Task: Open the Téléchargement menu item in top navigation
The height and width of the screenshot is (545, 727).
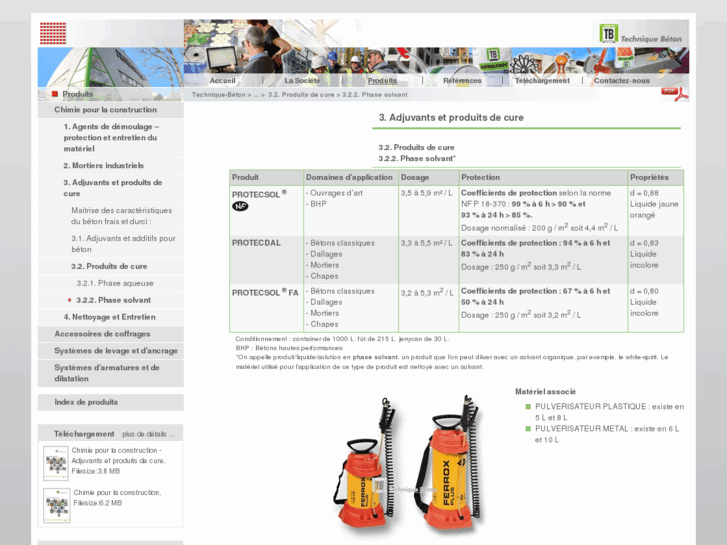Action: click(x=542, y=80)
